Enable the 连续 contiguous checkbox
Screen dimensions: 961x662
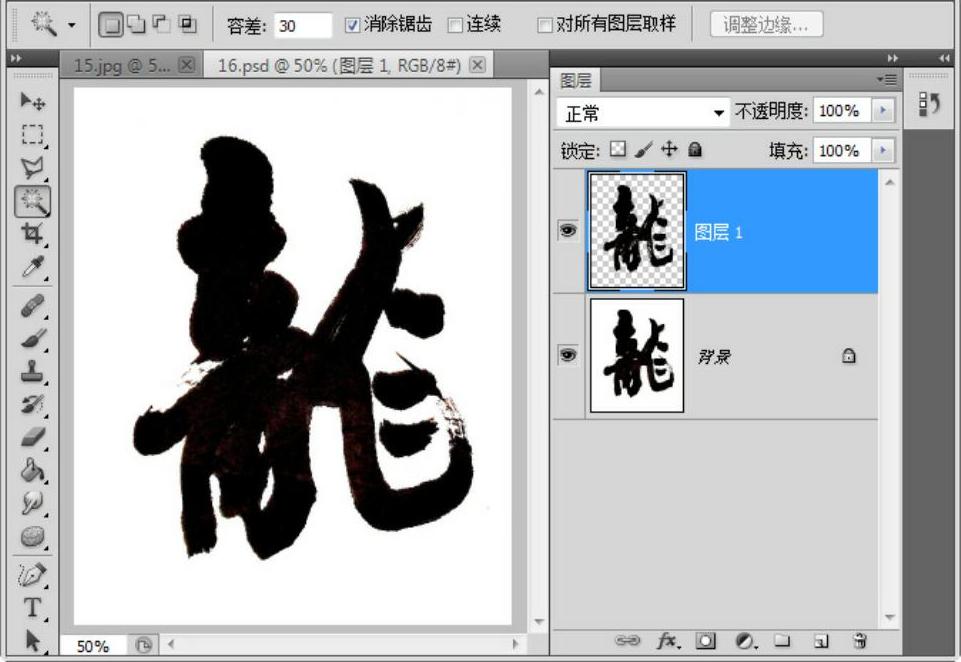tap(455, 25)
